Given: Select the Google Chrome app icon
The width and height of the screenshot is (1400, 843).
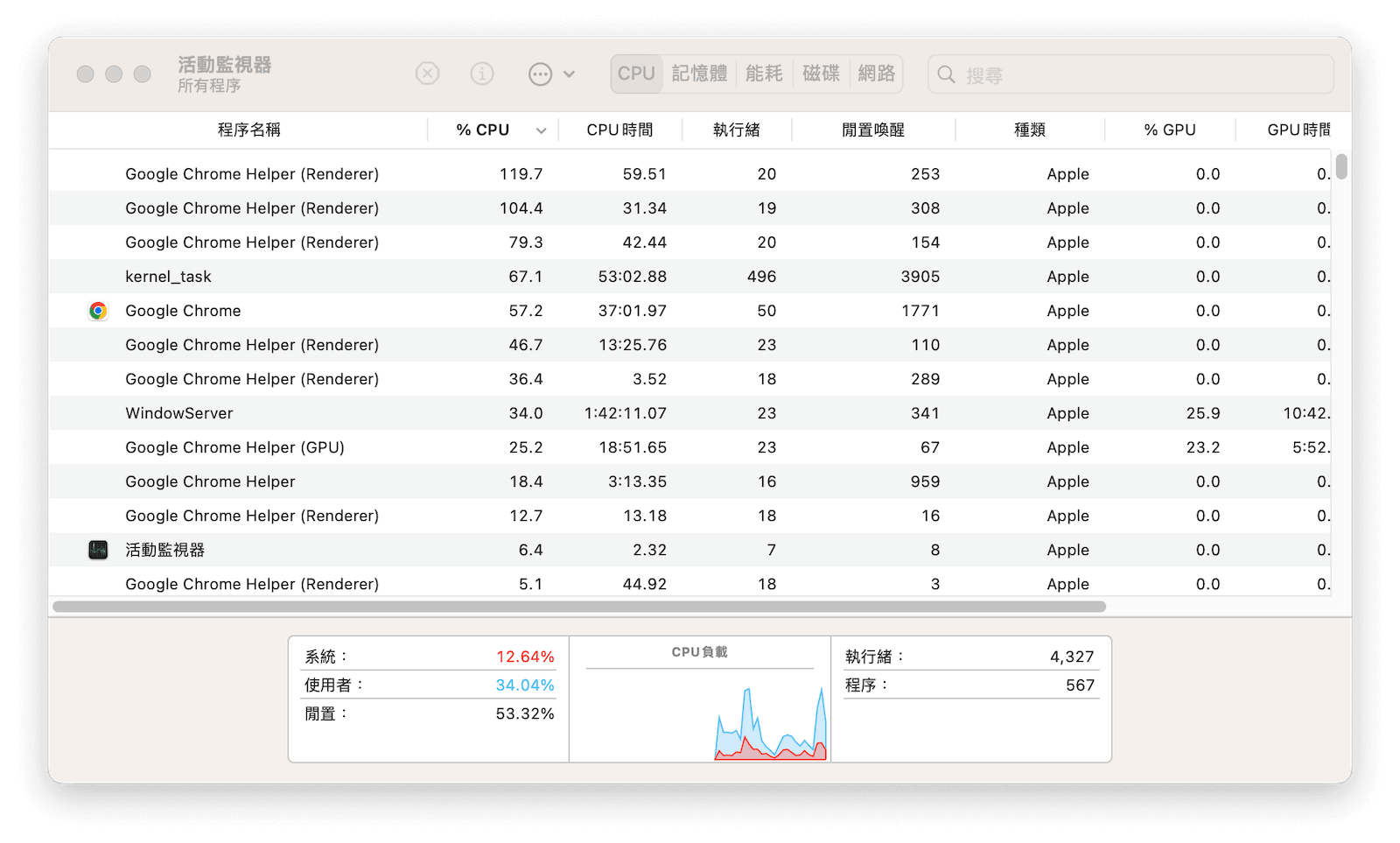Looking at the screenshot, I should (x=98, y=311).
